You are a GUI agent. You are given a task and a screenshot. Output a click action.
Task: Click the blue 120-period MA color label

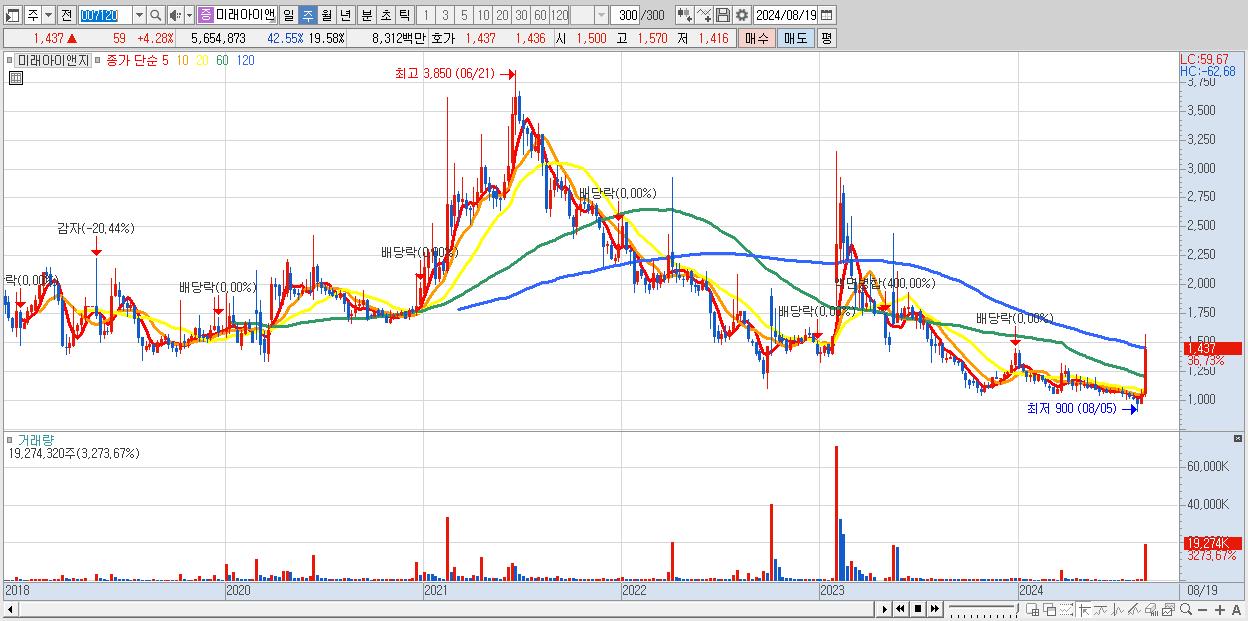[245, 60]
